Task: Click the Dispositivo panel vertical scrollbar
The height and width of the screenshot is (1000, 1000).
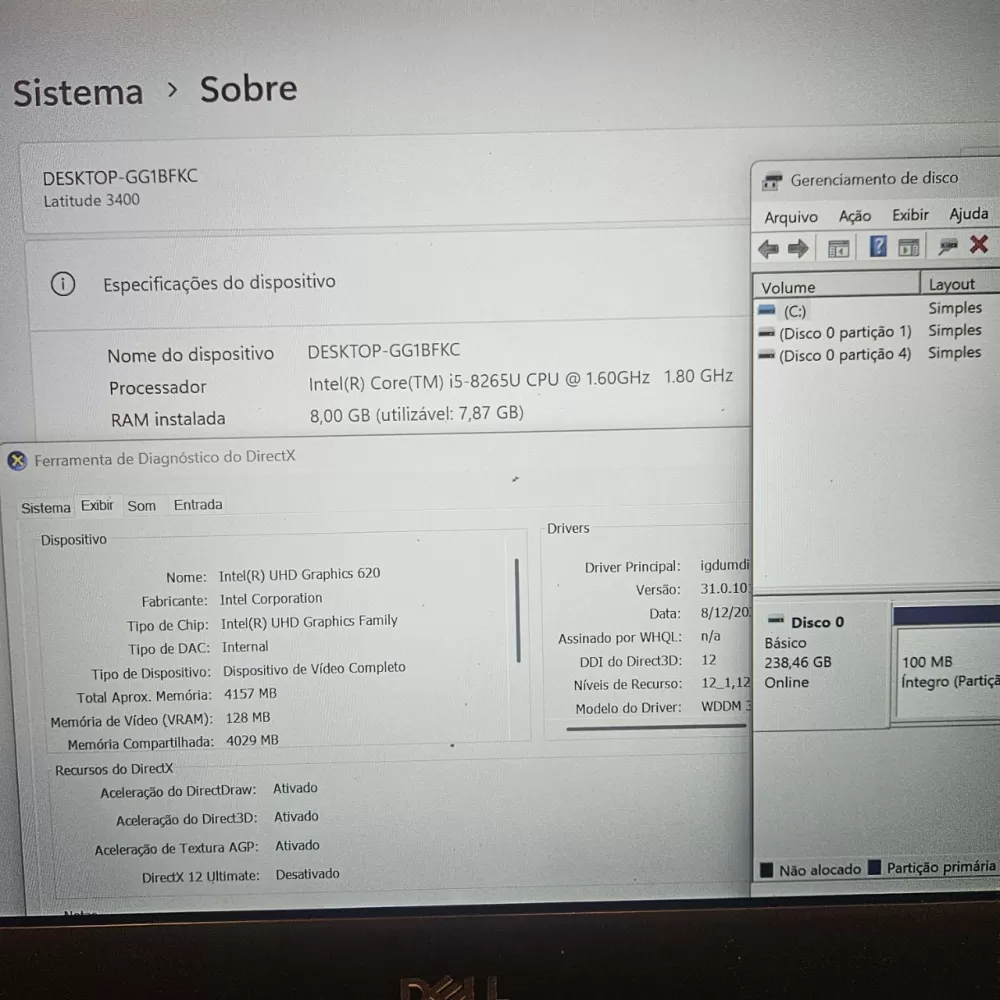Action: click(x=517, y=610)
